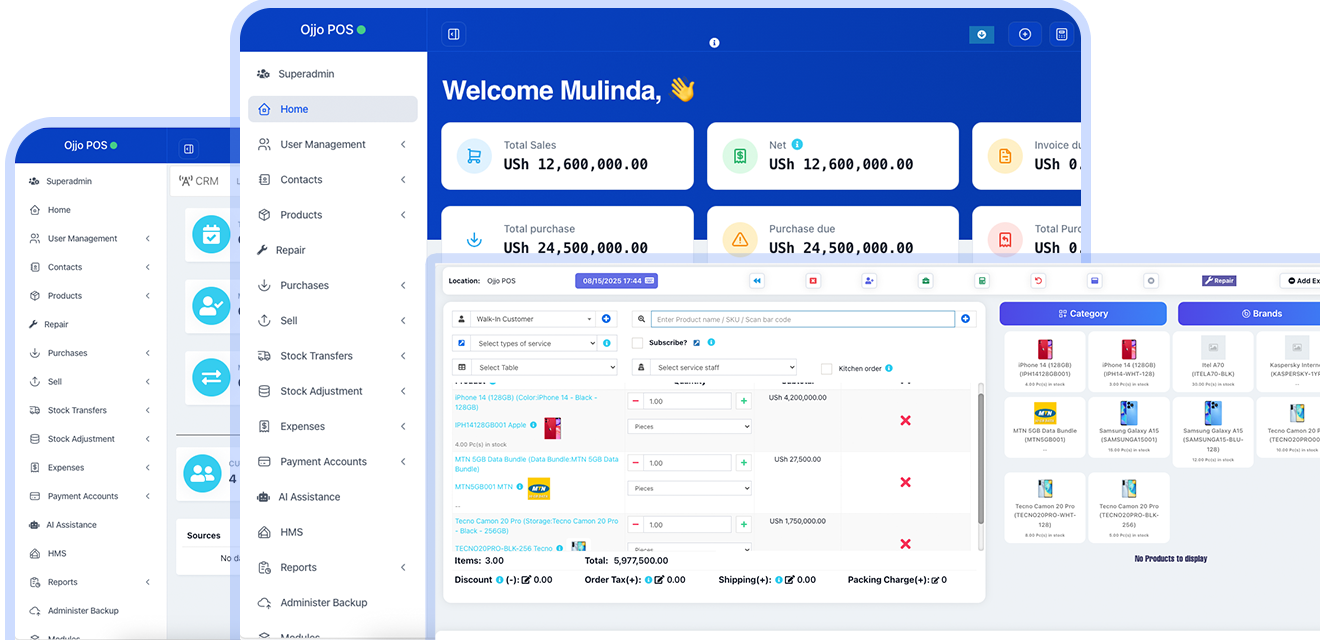Click the info icon beside Kitchen order
The height and width of the screenshot is (640, 1320).
pos(889,368)
